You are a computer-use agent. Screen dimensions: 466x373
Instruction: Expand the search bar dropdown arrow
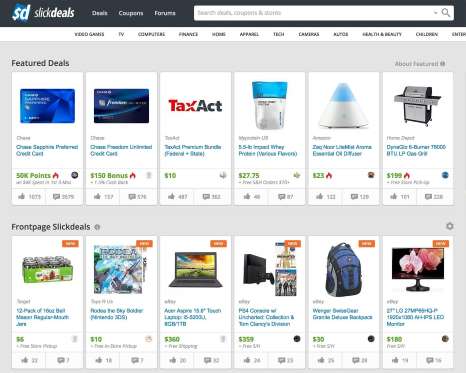click(435, 13)
